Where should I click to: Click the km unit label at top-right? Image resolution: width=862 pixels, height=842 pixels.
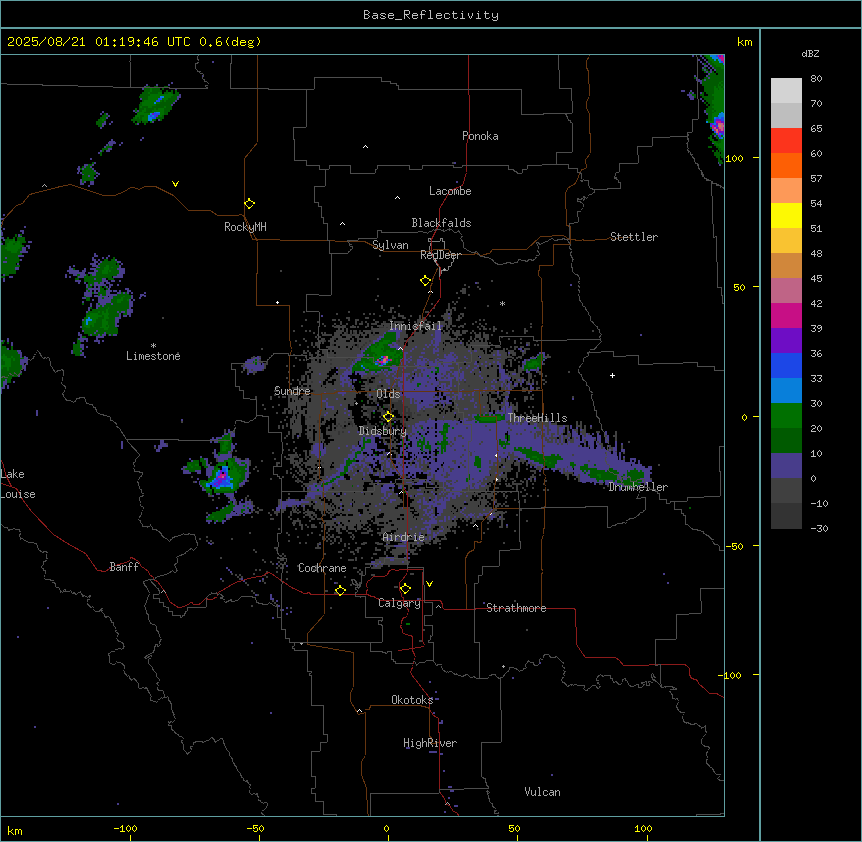[745, 42]
